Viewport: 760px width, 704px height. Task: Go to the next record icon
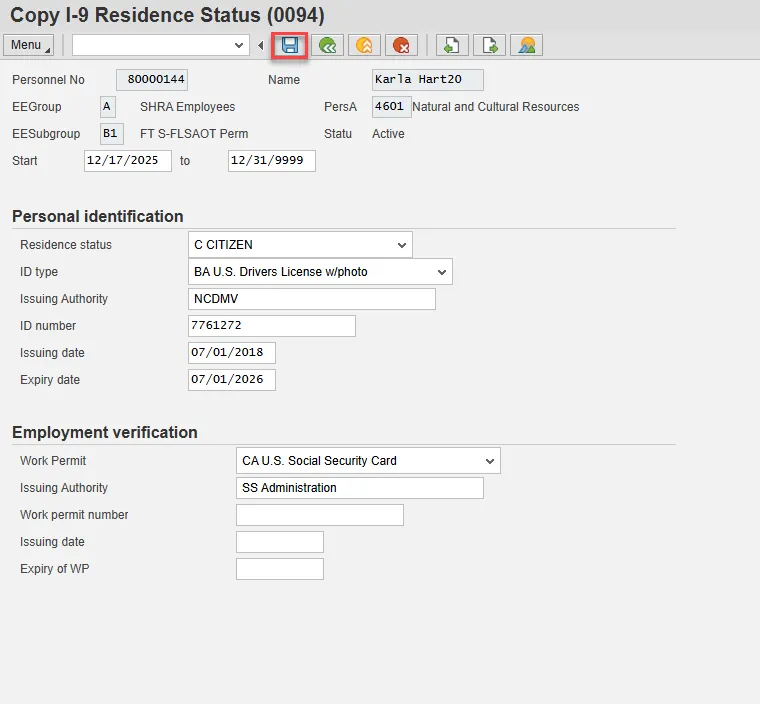click(x=489, y=45)
